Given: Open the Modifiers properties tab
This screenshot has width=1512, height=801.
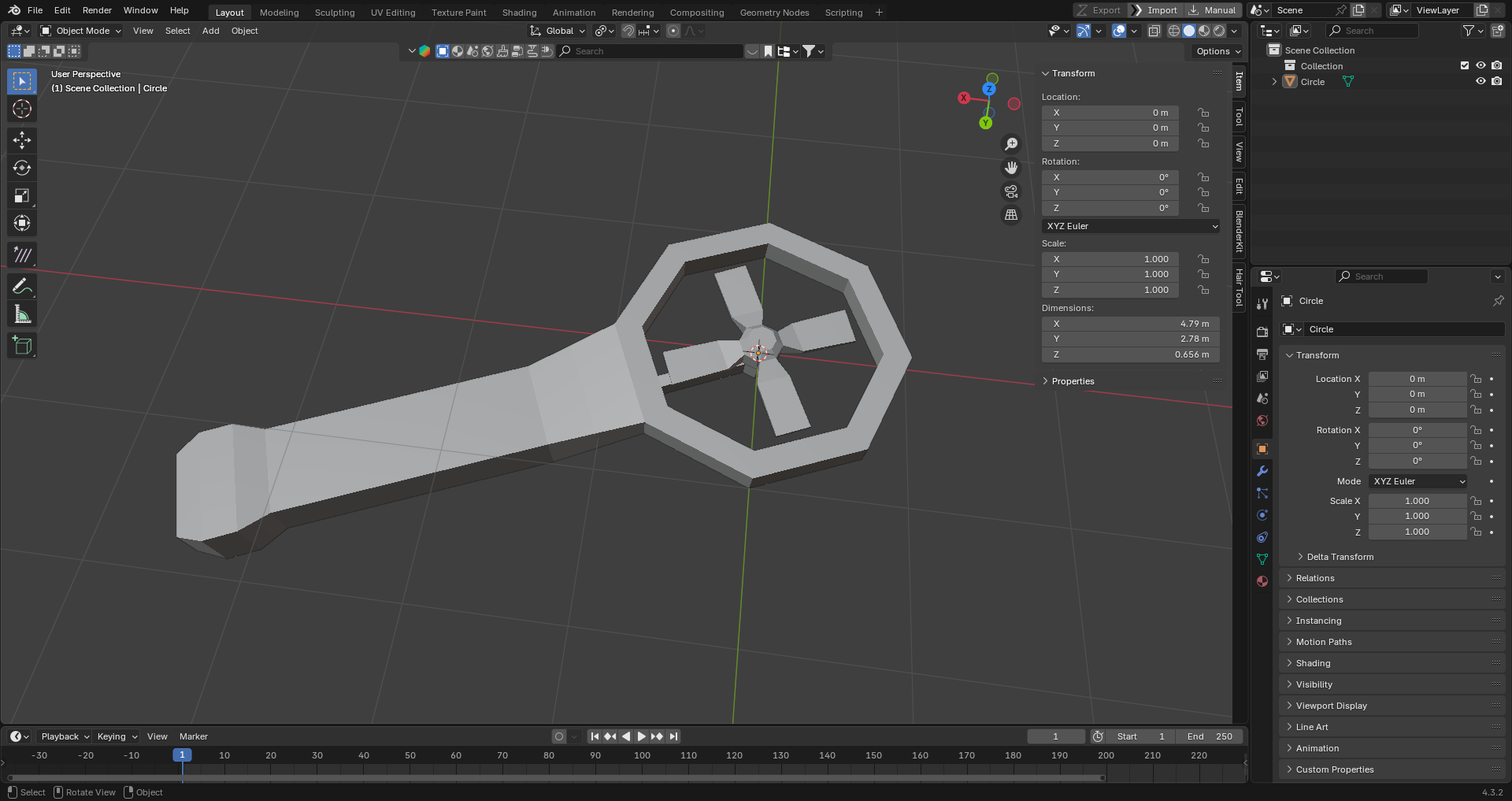Looking at the screenshot, I should [1262, 471].
